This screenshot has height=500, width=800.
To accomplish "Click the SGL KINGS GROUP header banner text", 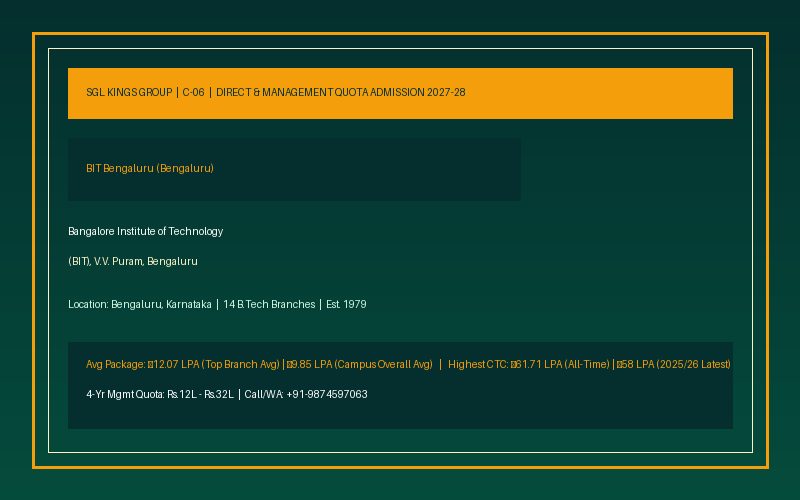I will 276,92.
